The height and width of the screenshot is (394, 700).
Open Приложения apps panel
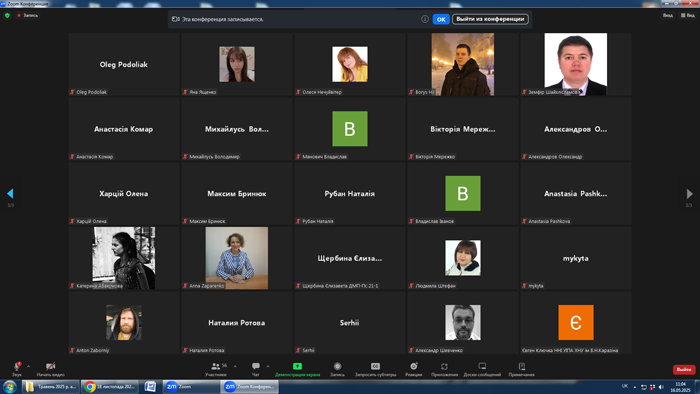click(444, 369)
